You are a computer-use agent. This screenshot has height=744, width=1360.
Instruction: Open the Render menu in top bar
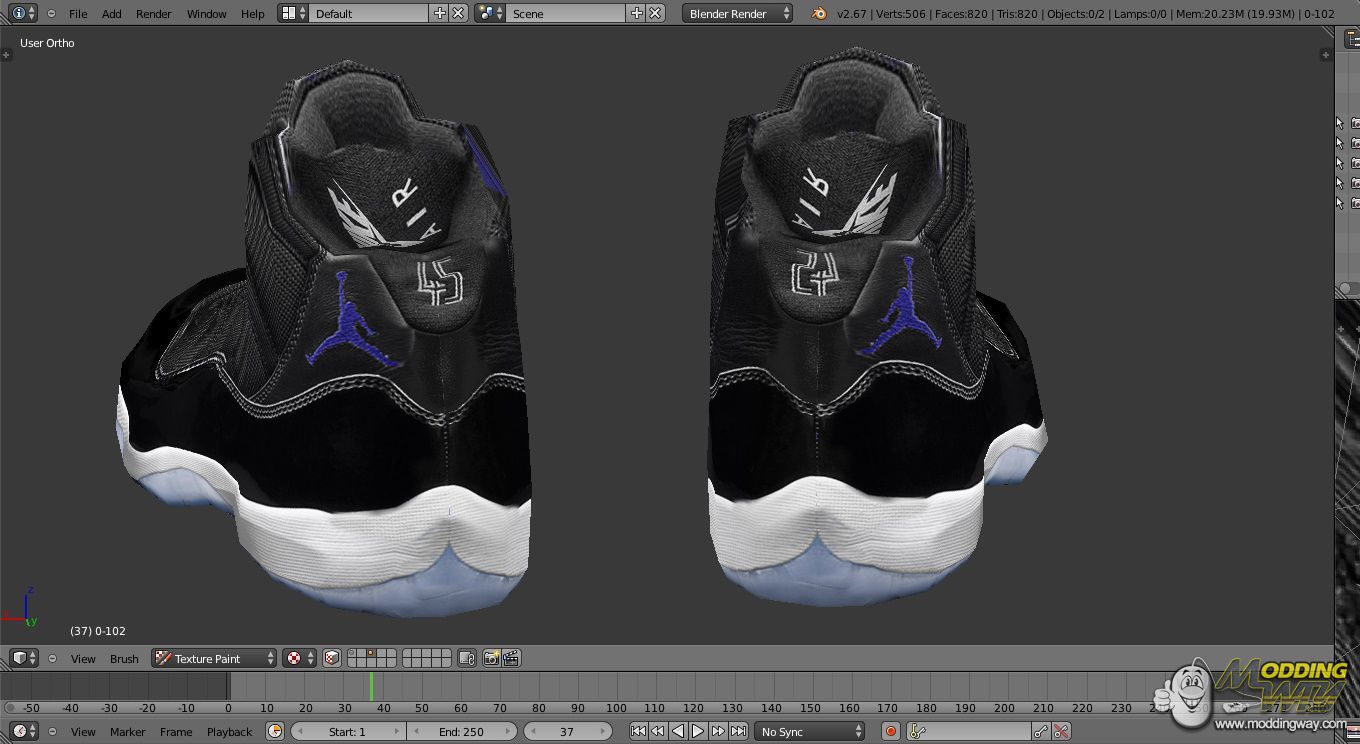pos(154,14)
